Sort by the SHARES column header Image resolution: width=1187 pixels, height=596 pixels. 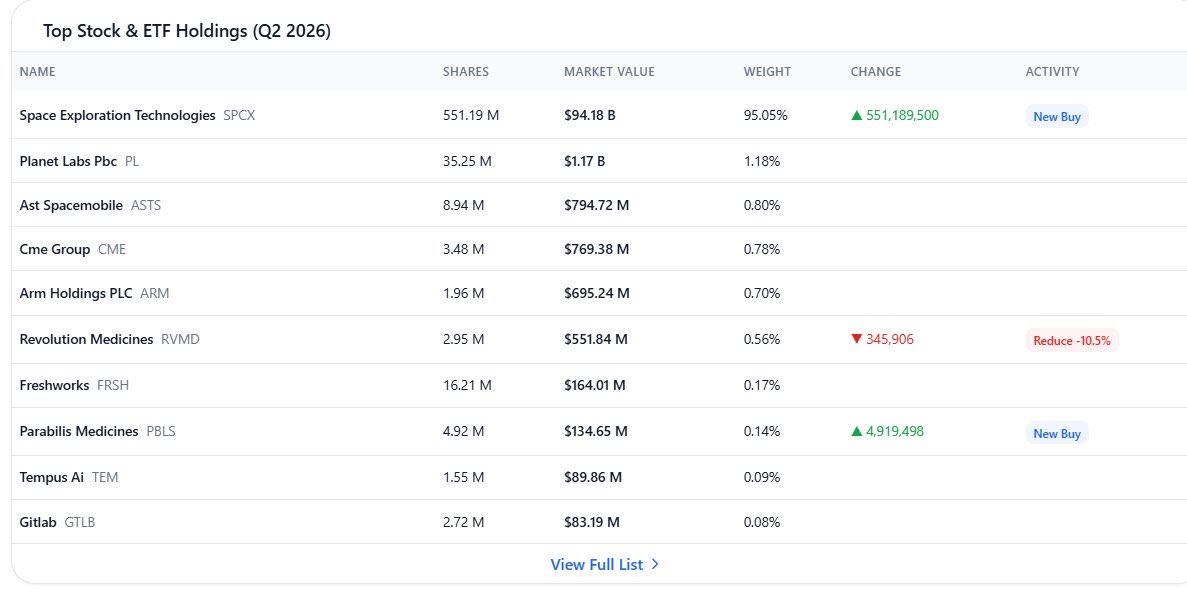(466, 71)
